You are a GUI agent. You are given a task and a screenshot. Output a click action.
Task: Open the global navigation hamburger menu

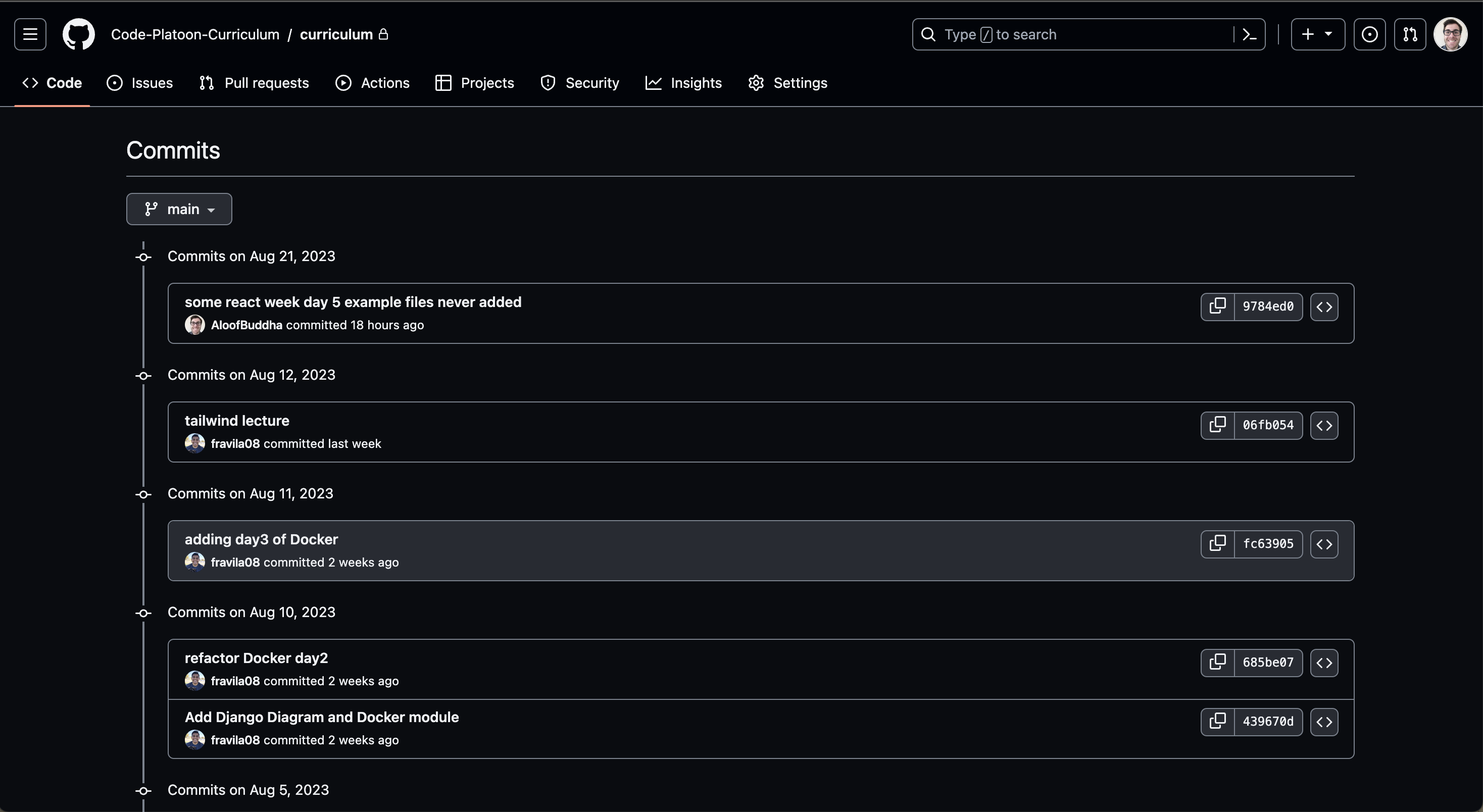pos(29,34)
